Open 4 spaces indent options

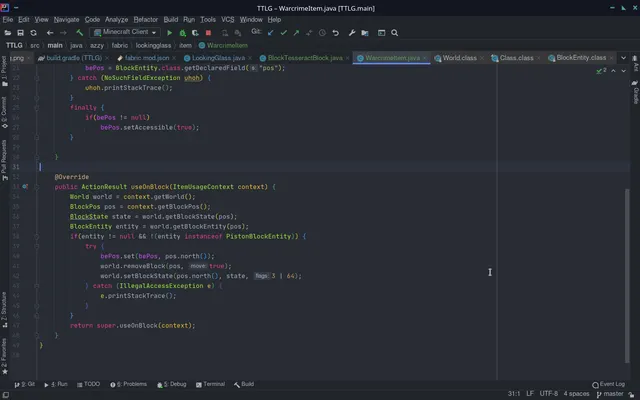pyautogui.click(x=576, y=394)
